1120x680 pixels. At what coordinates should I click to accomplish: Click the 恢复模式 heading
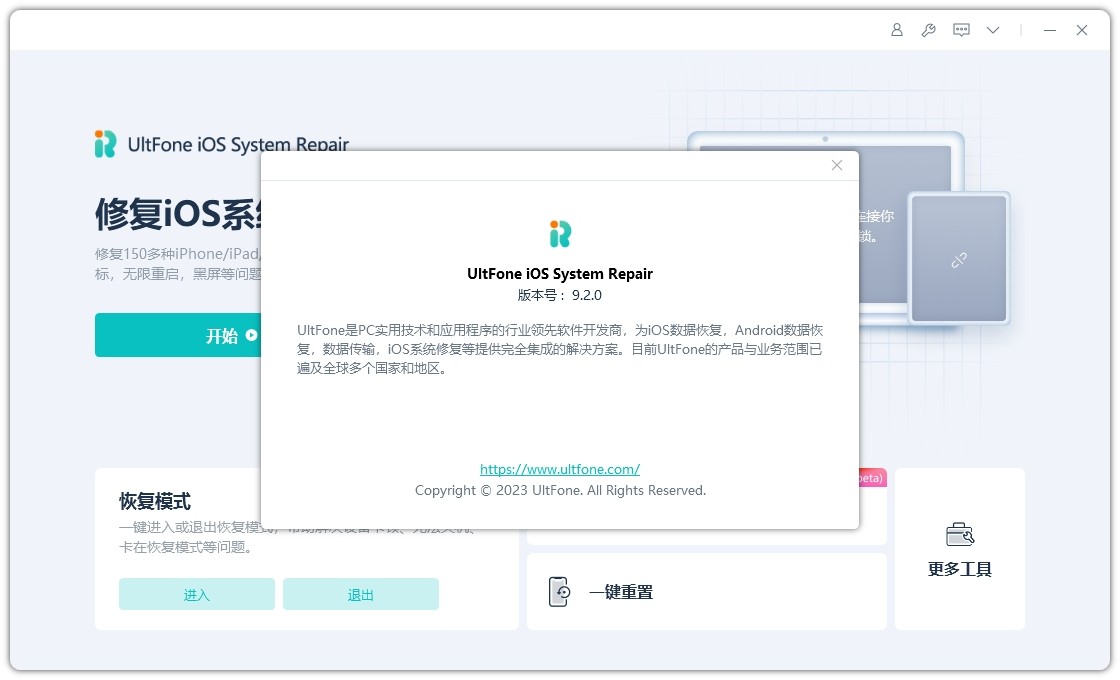tap(155, 501)
